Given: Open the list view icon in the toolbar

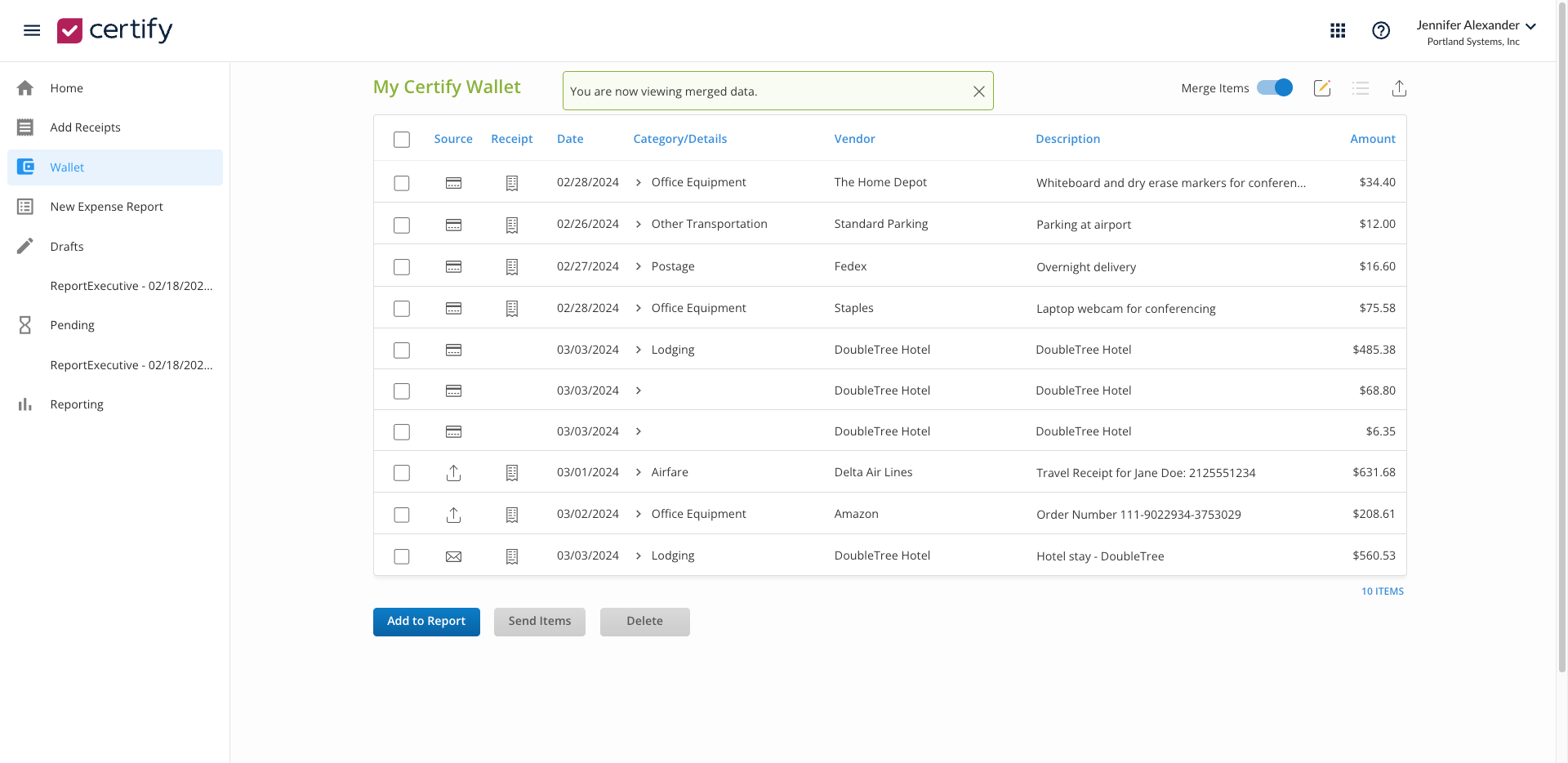Looking at the screenshot, I should (1361, 88).
